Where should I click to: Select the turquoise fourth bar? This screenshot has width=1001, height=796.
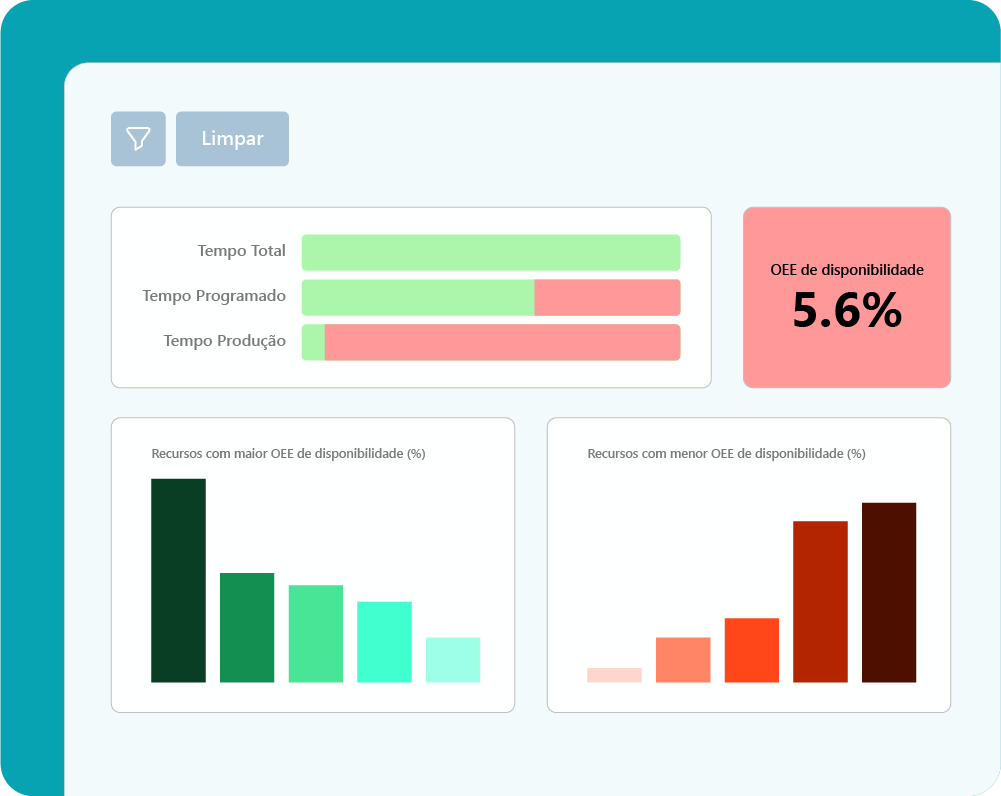pyautogui.click(x=384, y=642)
